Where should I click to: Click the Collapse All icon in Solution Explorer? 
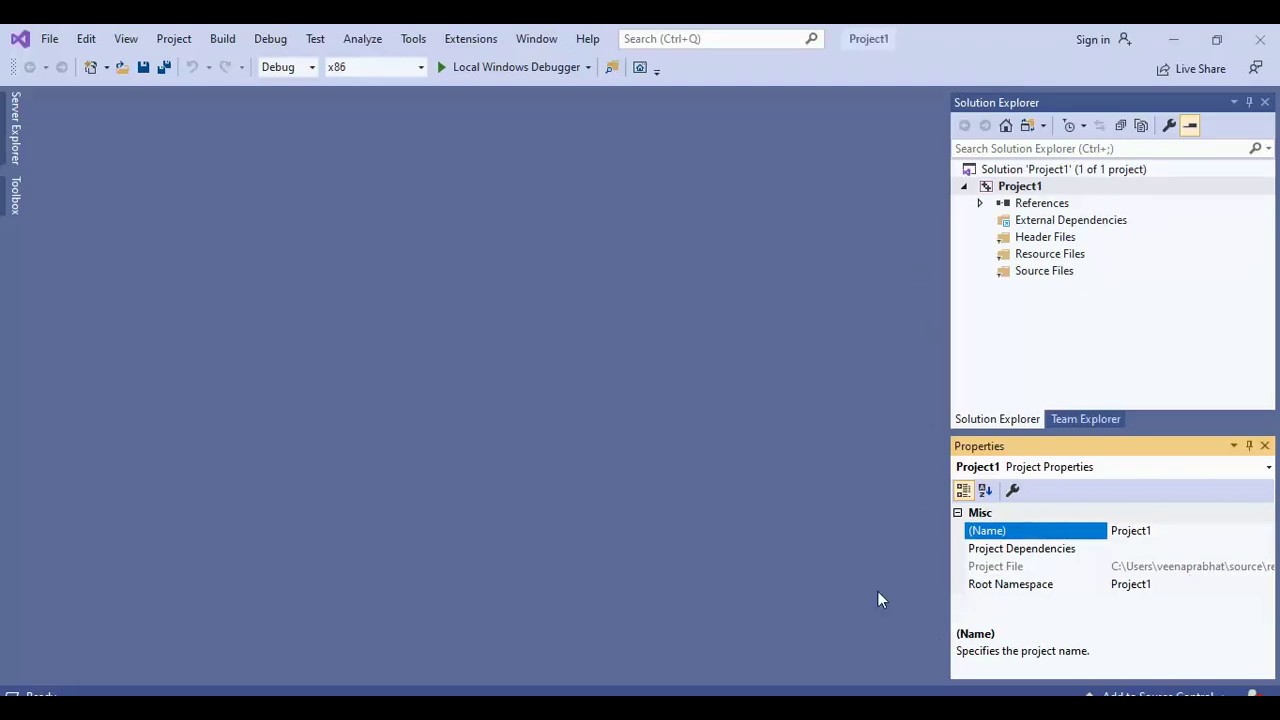click(x=1120, y=125)
